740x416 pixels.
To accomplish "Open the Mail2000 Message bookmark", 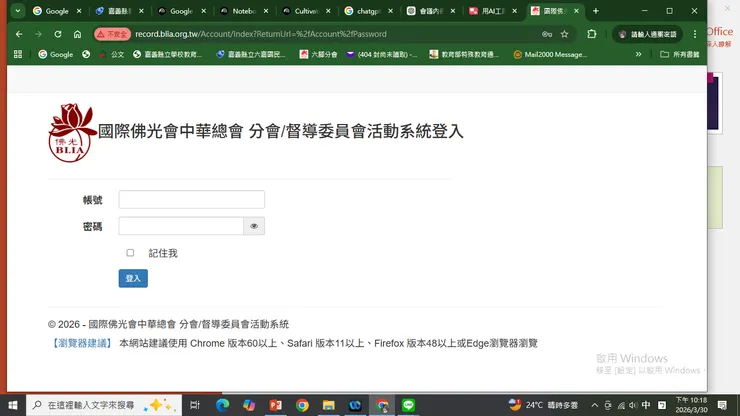I will (x=550, y=54).
